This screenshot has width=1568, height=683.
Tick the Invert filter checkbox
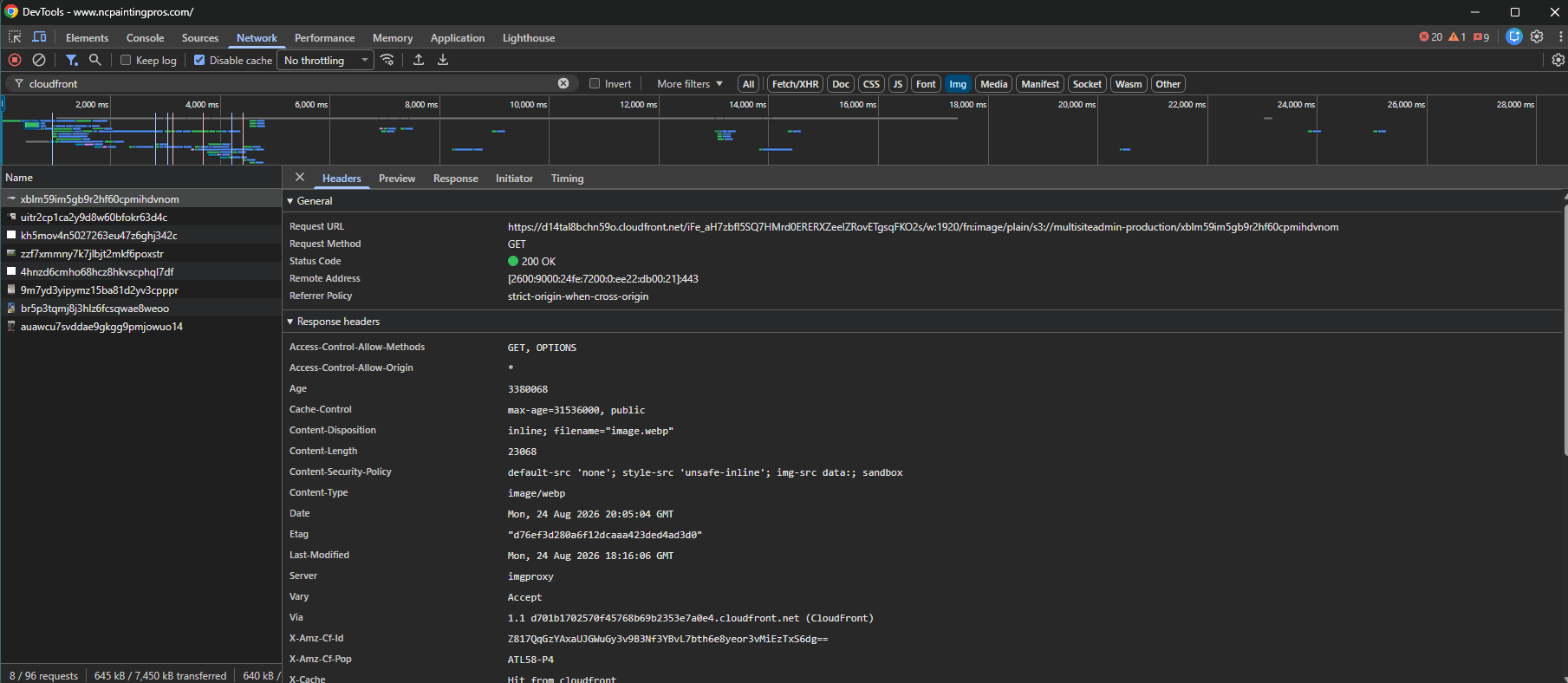(x=595, y=84)
